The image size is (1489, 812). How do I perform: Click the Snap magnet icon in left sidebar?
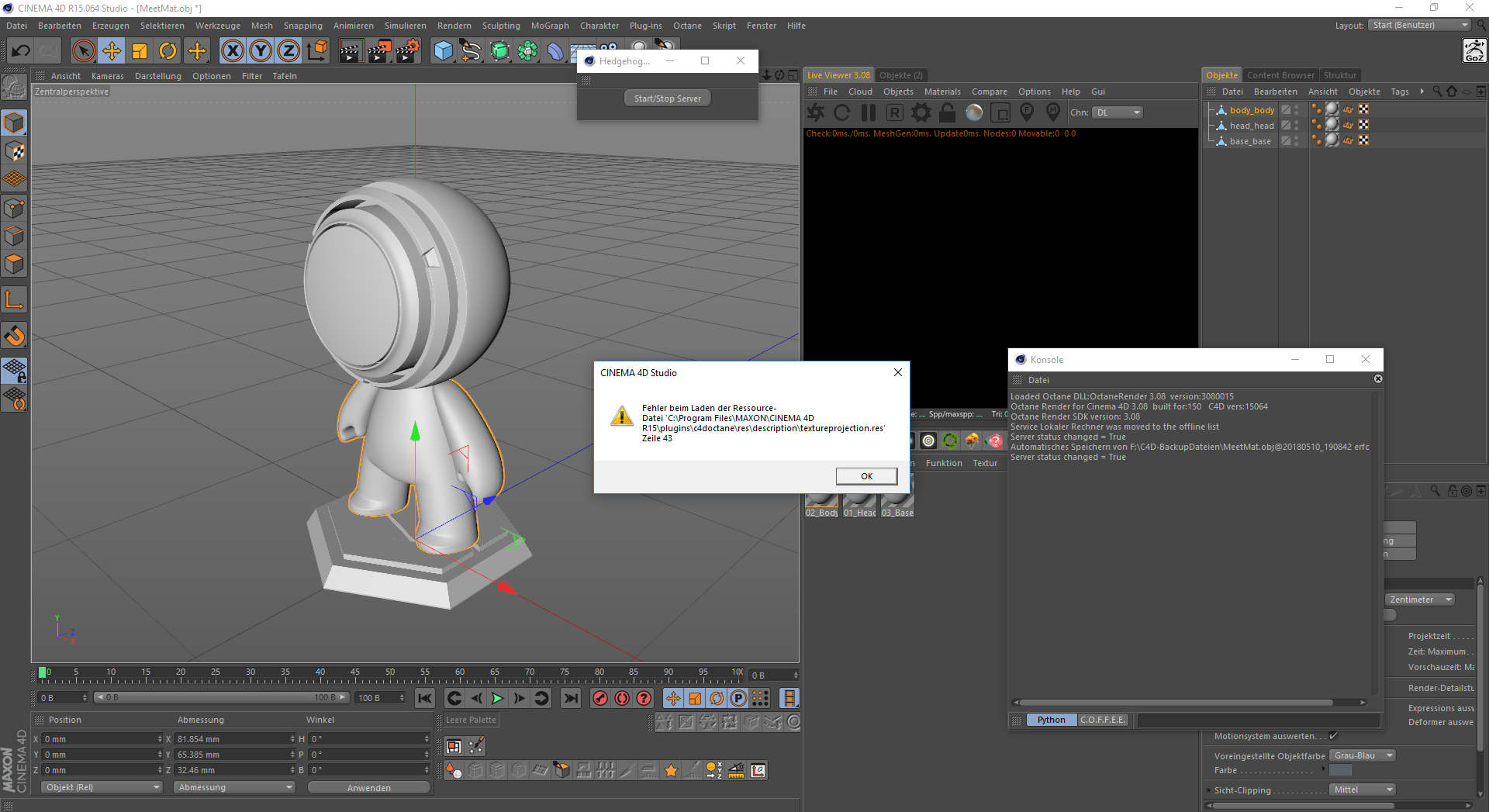click(x=15, y=336)
